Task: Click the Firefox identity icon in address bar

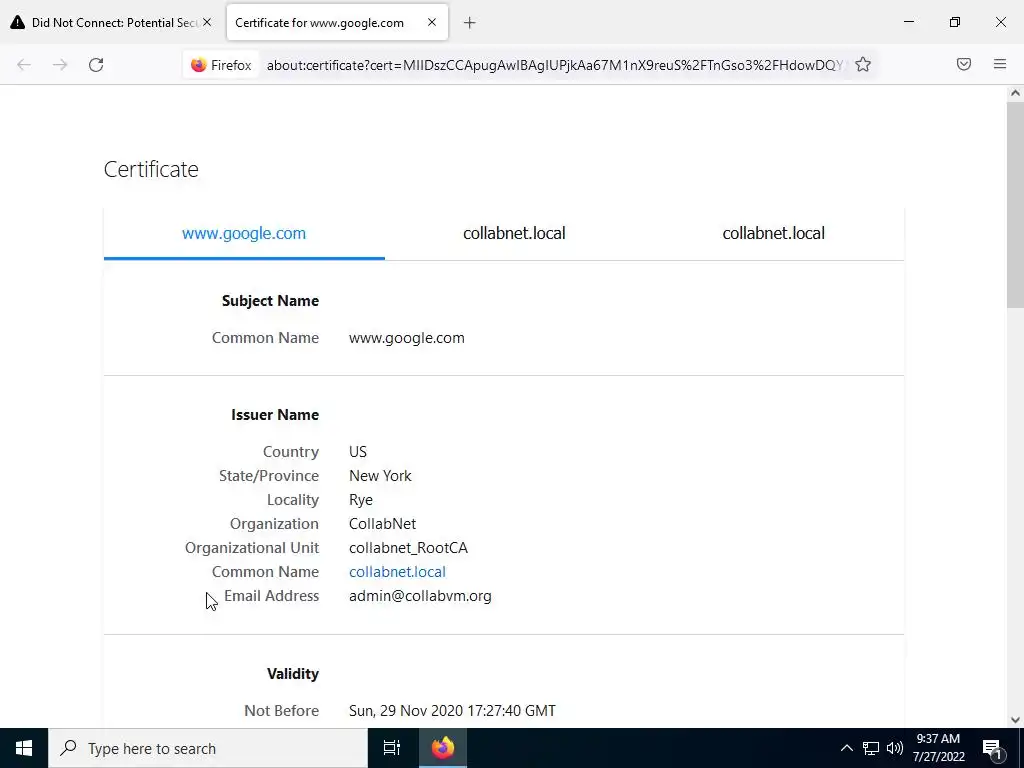Action: click(221, 65)
